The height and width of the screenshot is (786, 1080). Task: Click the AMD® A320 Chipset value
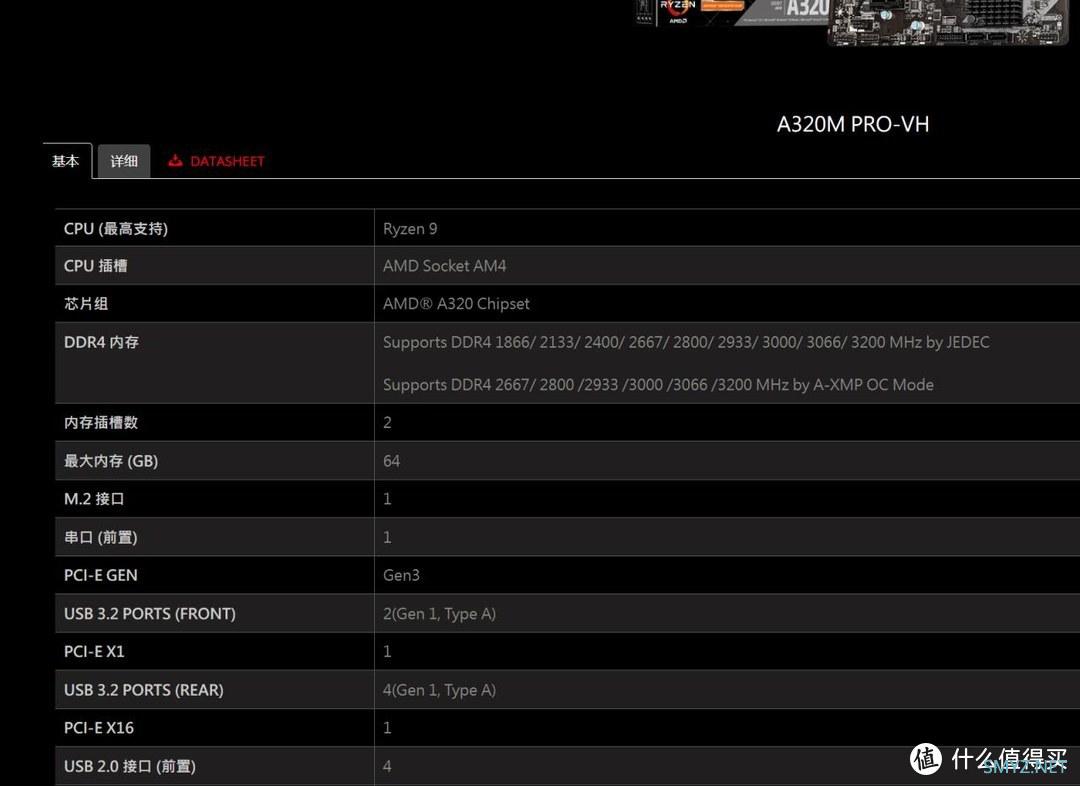(x=456, y=304)
